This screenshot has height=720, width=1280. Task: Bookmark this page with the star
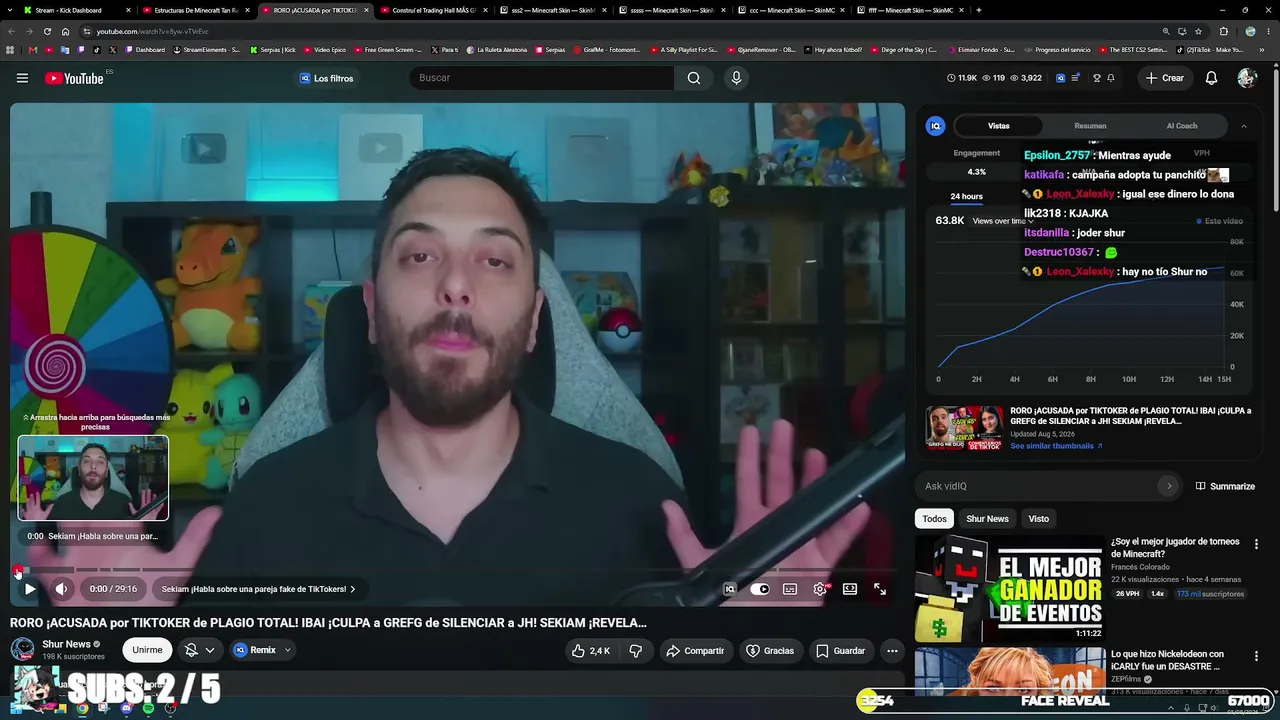tap(1198, 31)
